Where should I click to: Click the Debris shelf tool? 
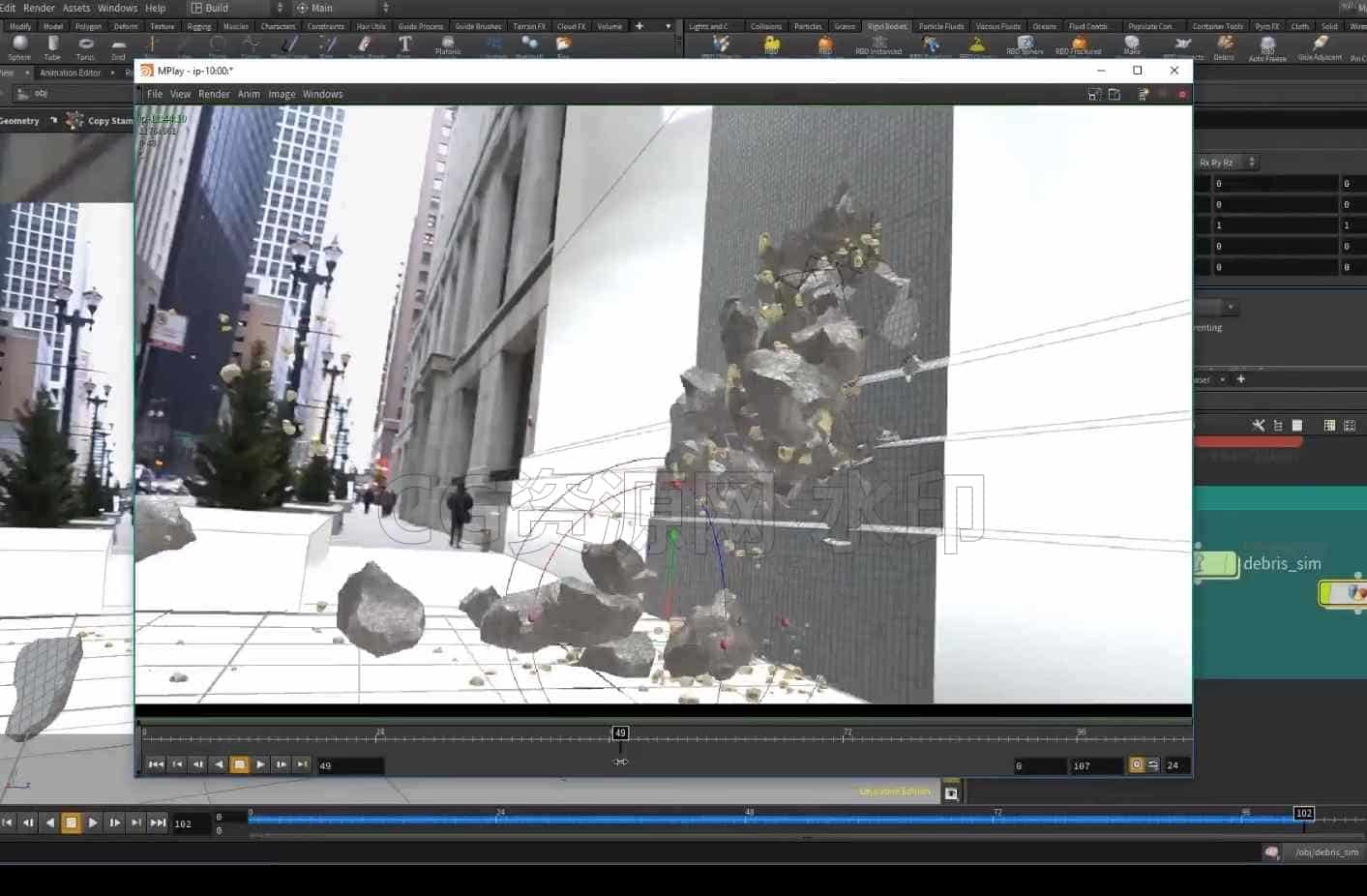click(1224, 47)
